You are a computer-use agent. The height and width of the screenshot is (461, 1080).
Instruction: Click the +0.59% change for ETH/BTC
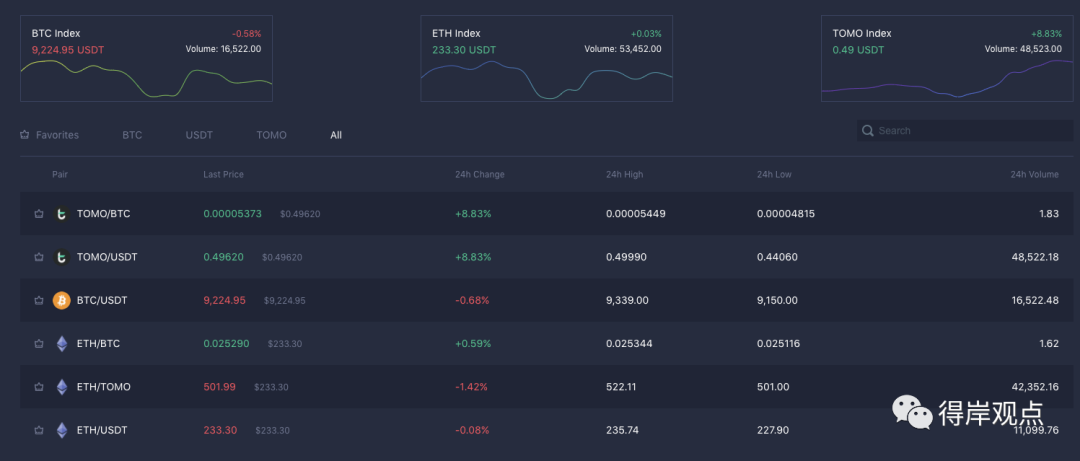473,344
